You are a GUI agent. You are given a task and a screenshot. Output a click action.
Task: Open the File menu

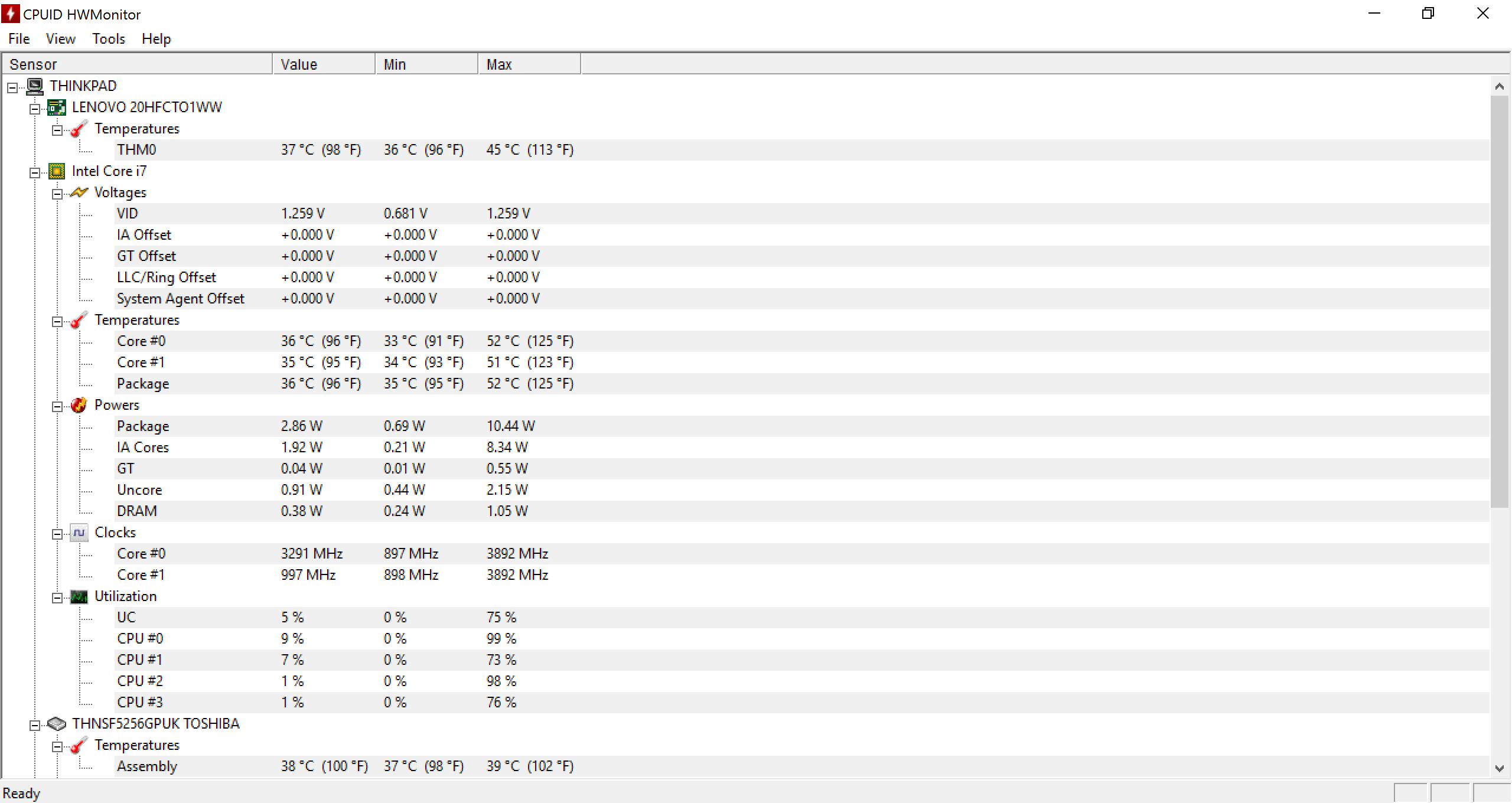click(19, 39)
